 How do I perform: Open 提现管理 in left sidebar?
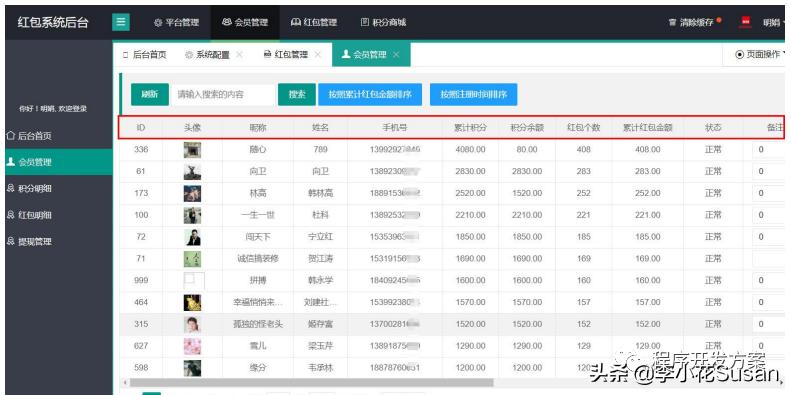(59, 241)
